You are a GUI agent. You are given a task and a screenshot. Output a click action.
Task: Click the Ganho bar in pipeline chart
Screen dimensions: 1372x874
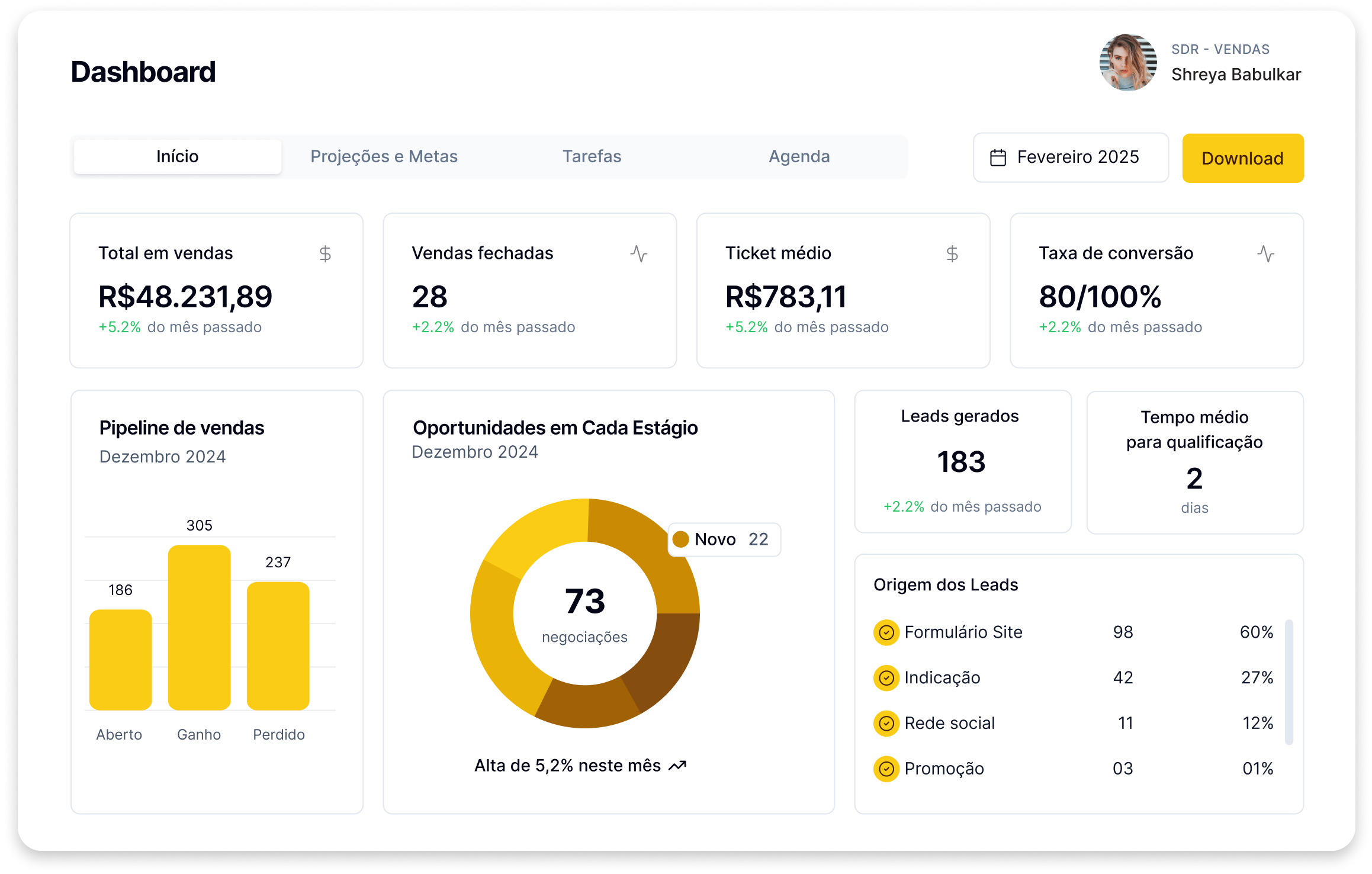tap(199, 628)
